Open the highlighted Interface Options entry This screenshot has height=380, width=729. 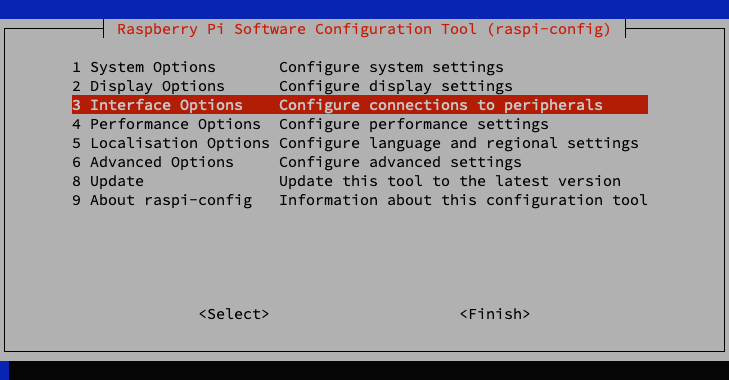click(x=359, y=105)
